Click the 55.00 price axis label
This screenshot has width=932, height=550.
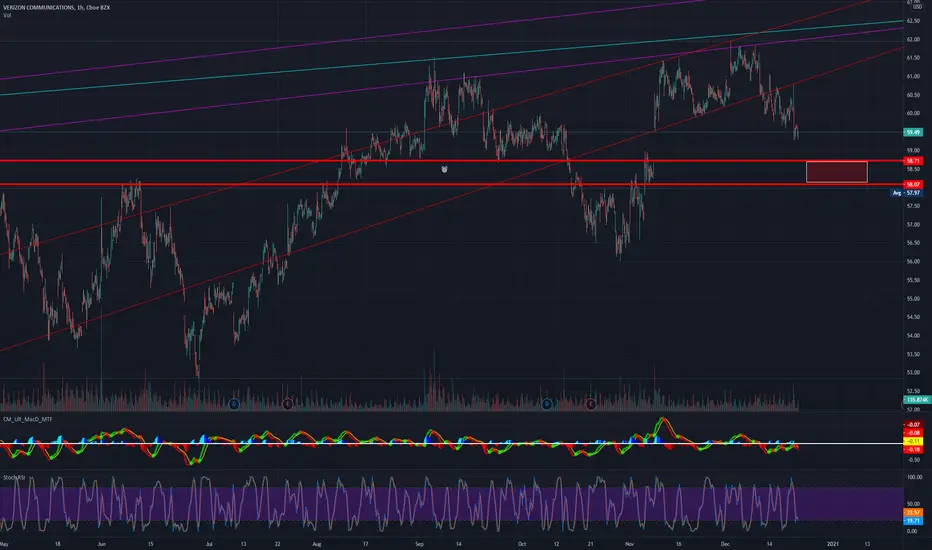point(913,298)
